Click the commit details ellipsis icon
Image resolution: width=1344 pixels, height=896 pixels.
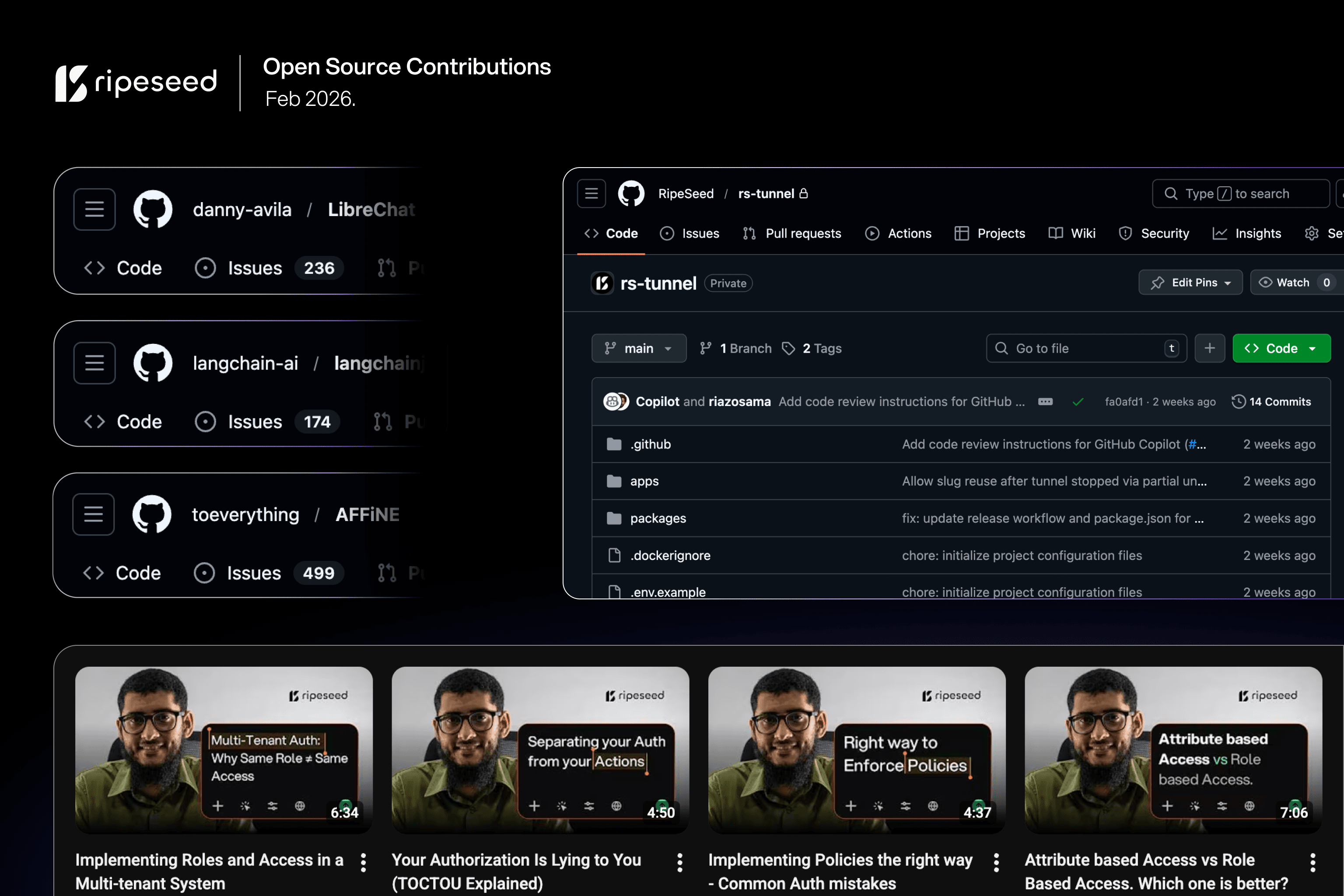1045,402
